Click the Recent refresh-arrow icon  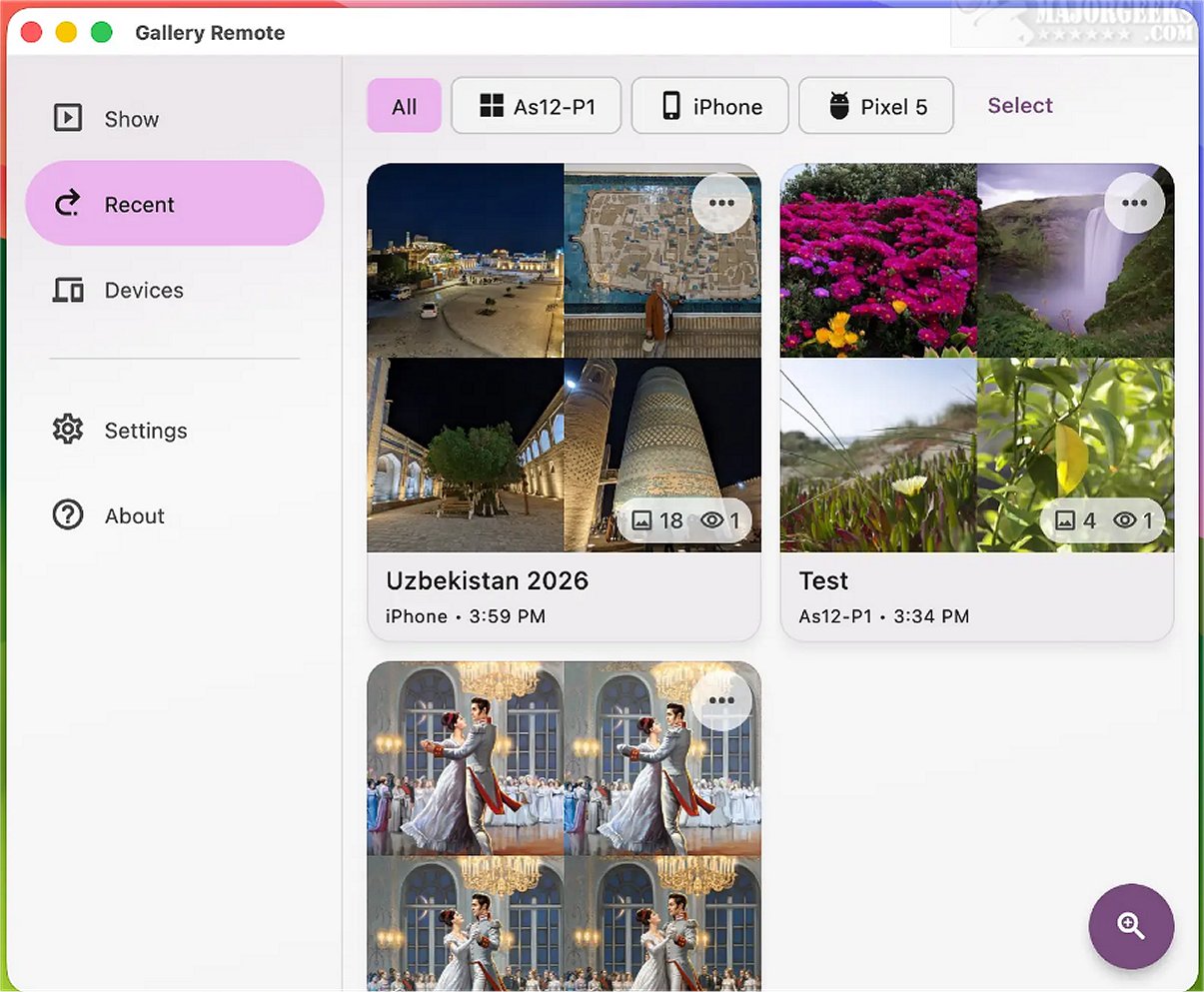(67, 204)
